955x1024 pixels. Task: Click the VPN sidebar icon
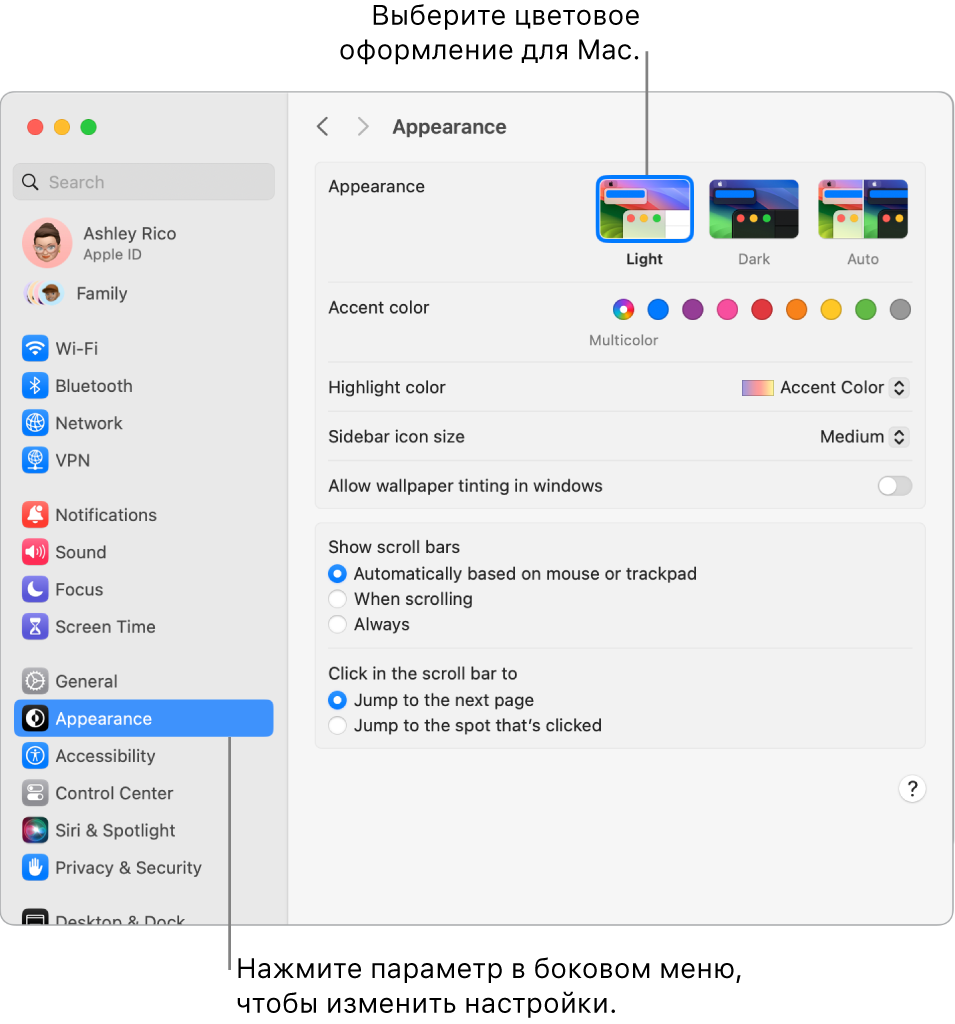pos(35,460)
